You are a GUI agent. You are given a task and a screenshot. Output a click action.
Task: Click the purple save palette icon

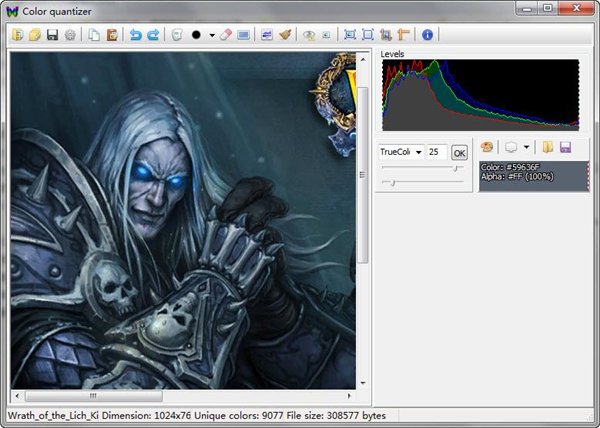click(x=565, y=148)
